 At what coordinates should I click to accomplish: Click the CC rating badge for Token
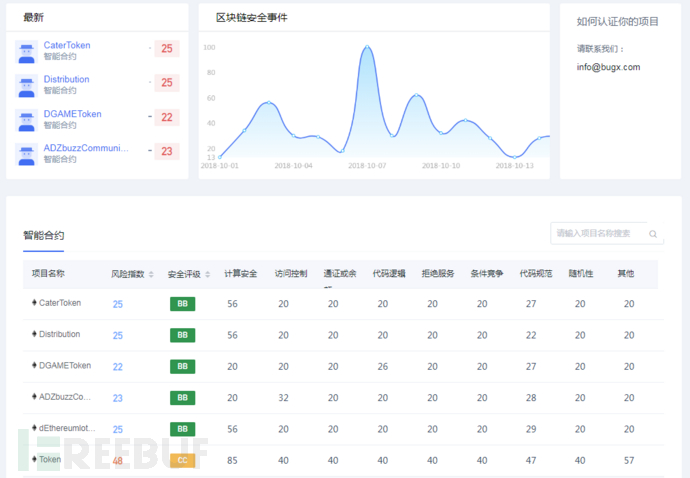pyautogui.click(x=183, y=460)
